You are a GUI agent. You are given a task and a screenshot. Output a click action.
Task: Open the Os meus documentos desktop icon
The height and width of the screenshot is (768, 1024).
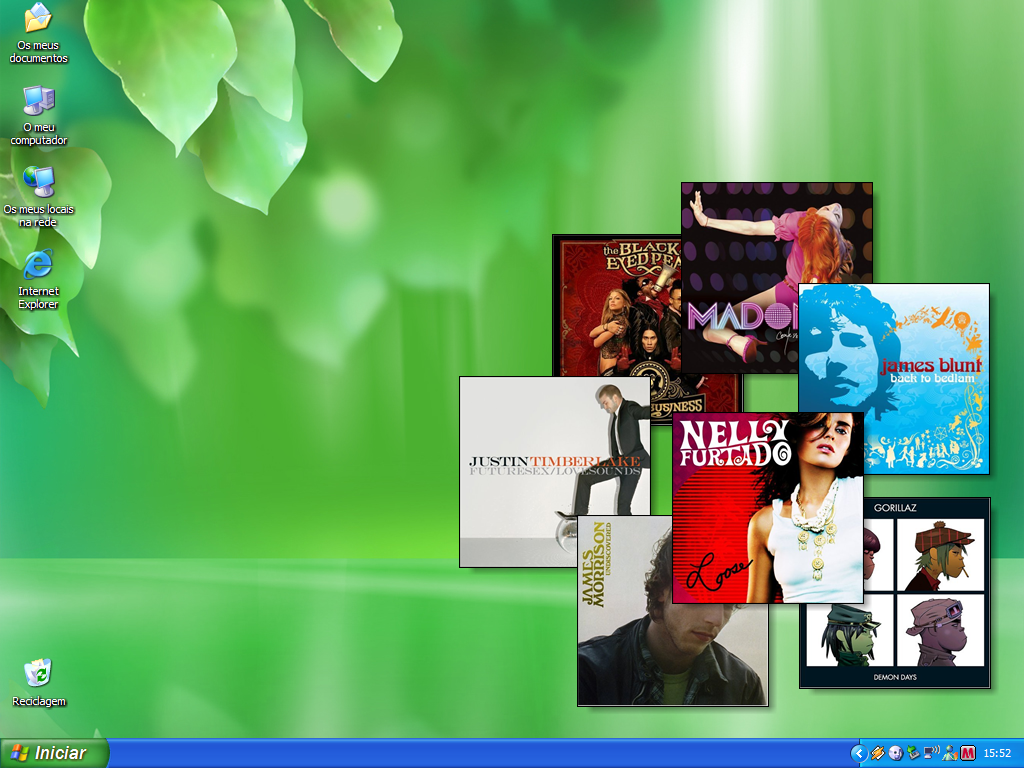(x=38, y=33)
